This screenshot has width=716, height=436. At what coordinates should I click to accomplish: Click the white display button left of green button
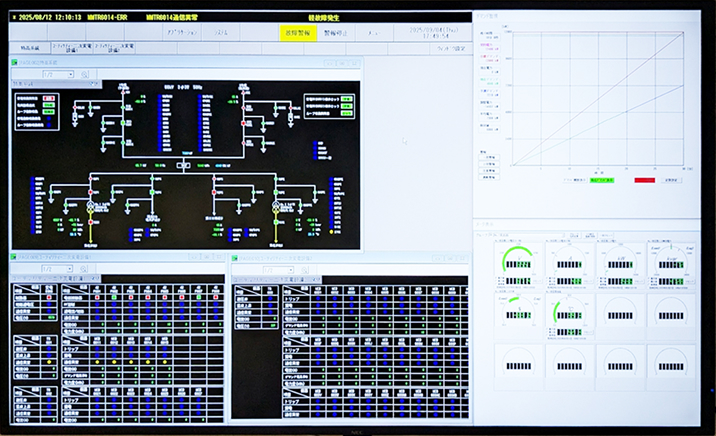point(573,180)
